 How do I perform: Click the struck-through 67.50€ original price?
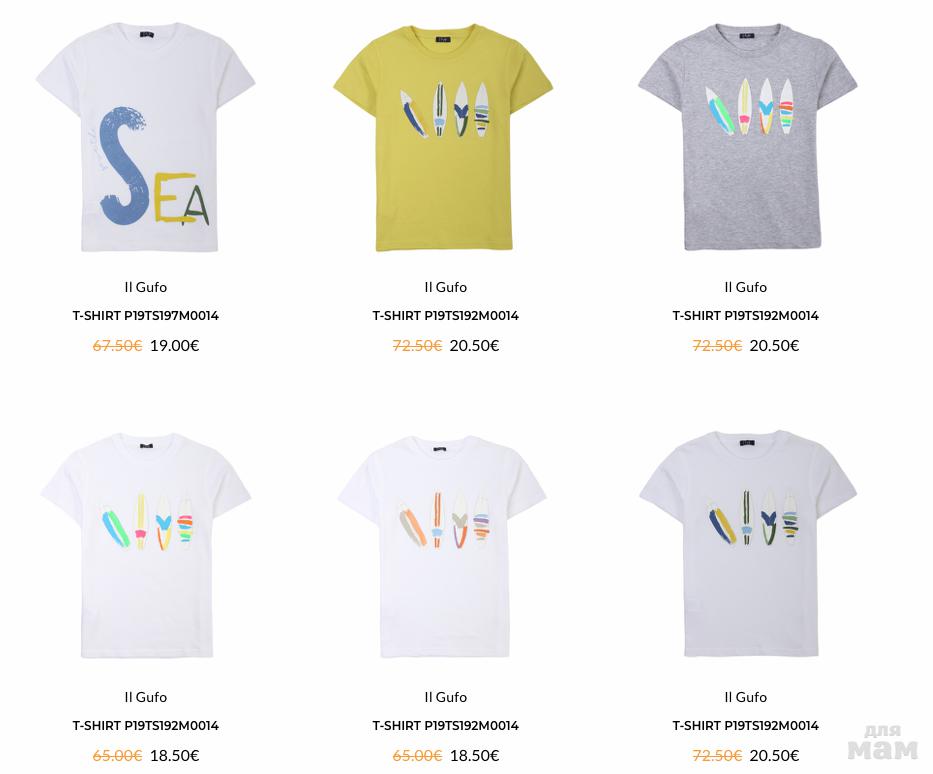(117, 346)
